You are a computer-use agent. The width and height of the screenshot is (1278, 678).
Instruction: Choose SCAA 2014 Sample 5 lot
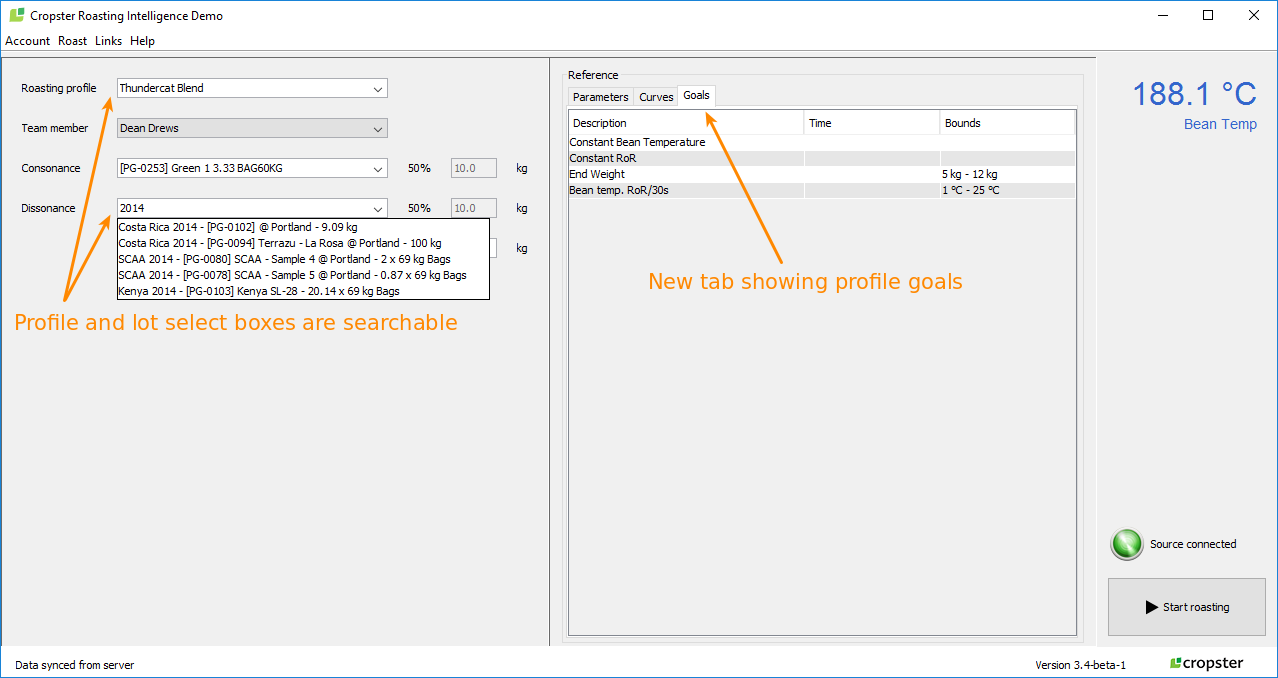pyautogui.click(x=302, y=275)
